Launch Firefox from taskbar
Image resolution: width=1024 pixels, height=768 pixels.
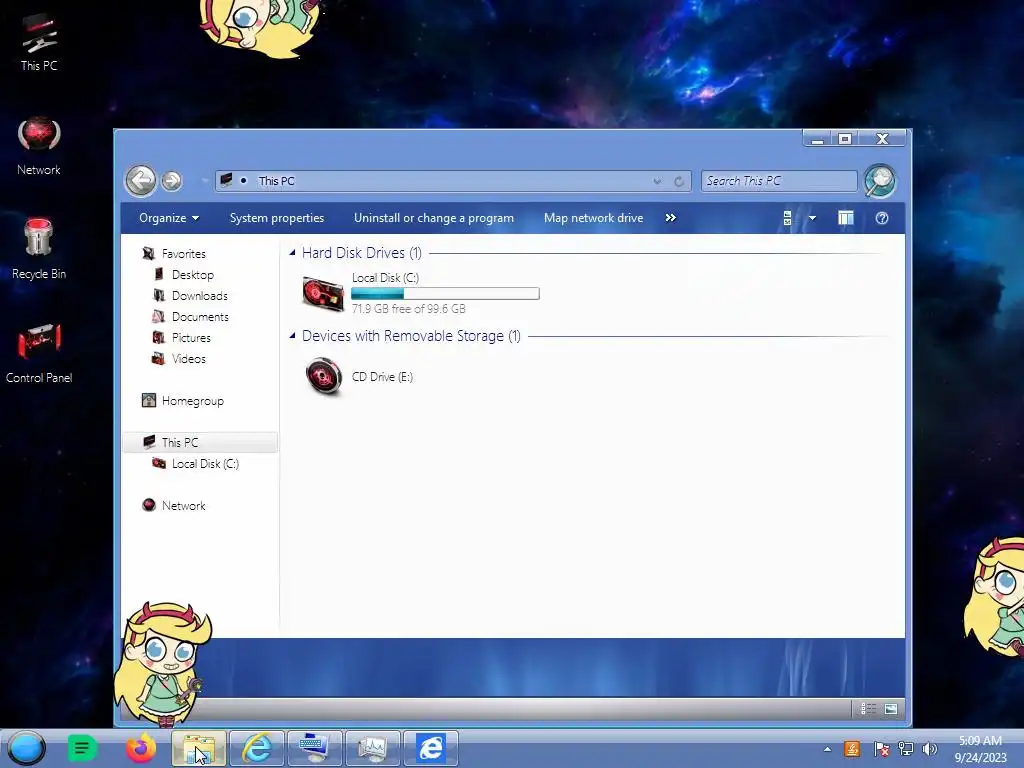[x=141, y=748]
